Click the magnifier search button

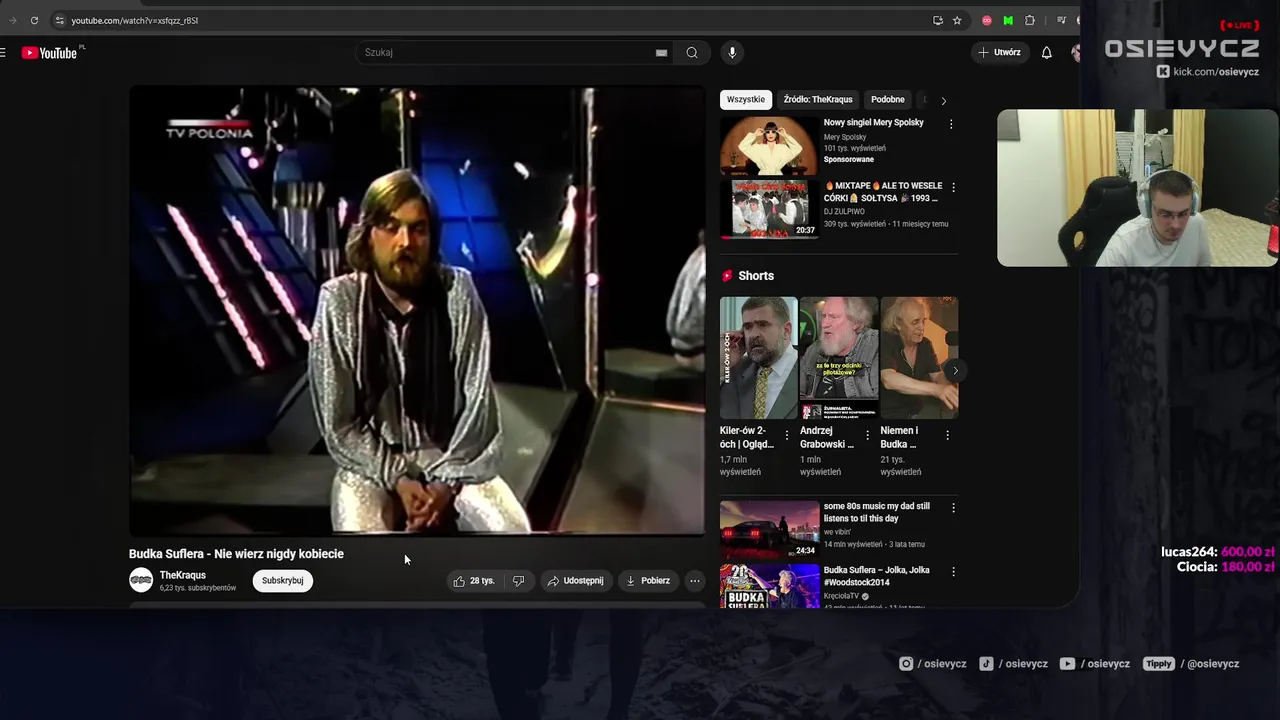click(x=692, y=53)
